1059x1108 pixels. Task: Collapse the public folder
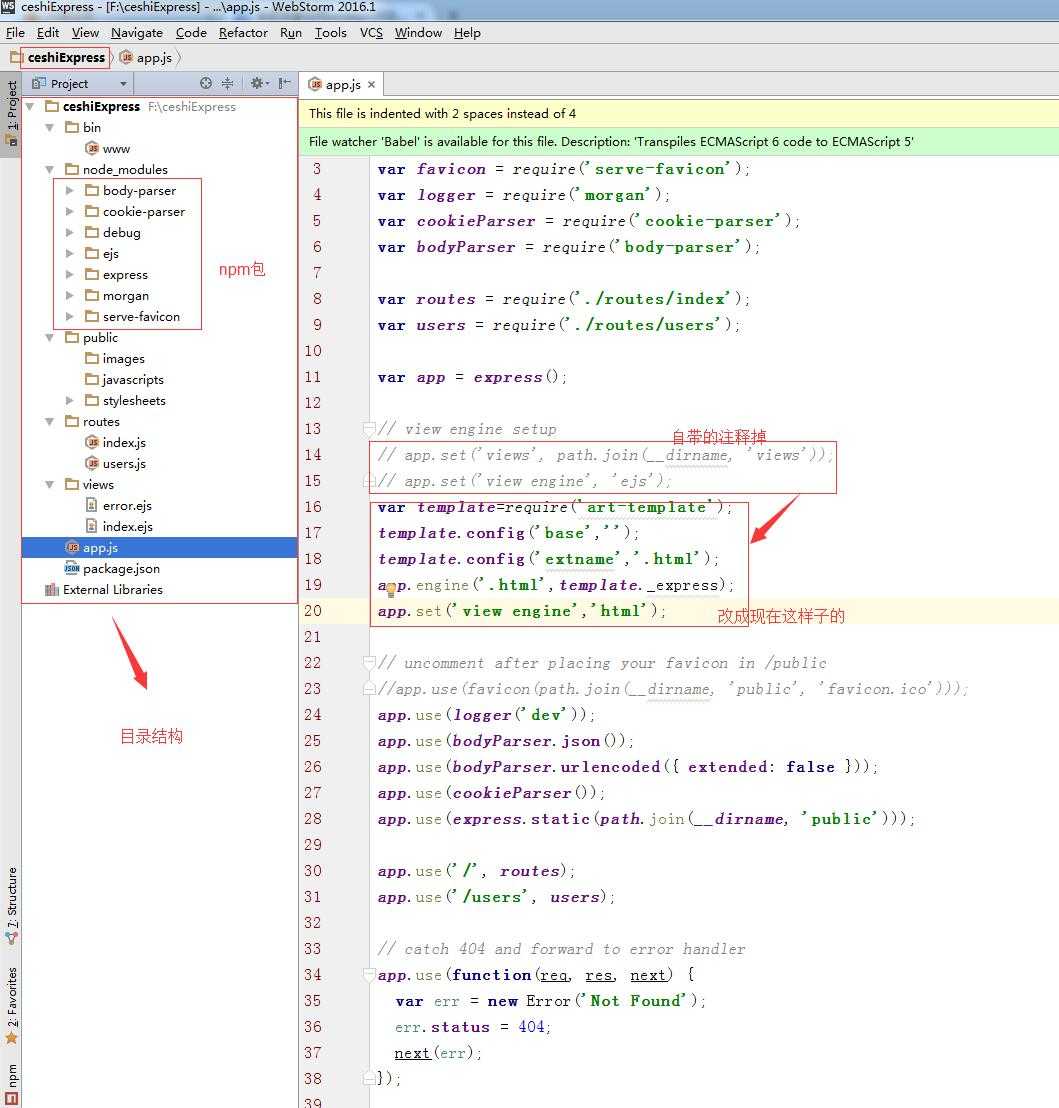[x=49, y=338]
